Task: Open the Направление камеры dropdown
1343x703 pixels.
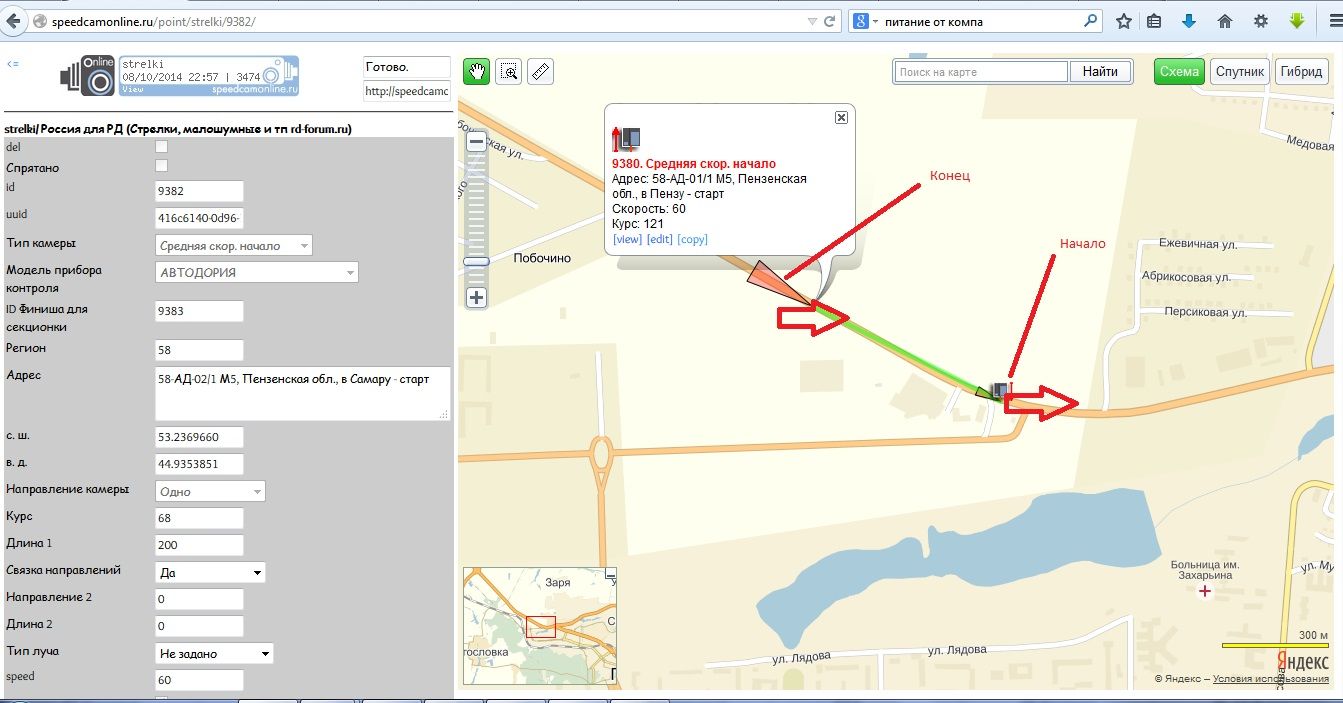Action: pos(210,491)
